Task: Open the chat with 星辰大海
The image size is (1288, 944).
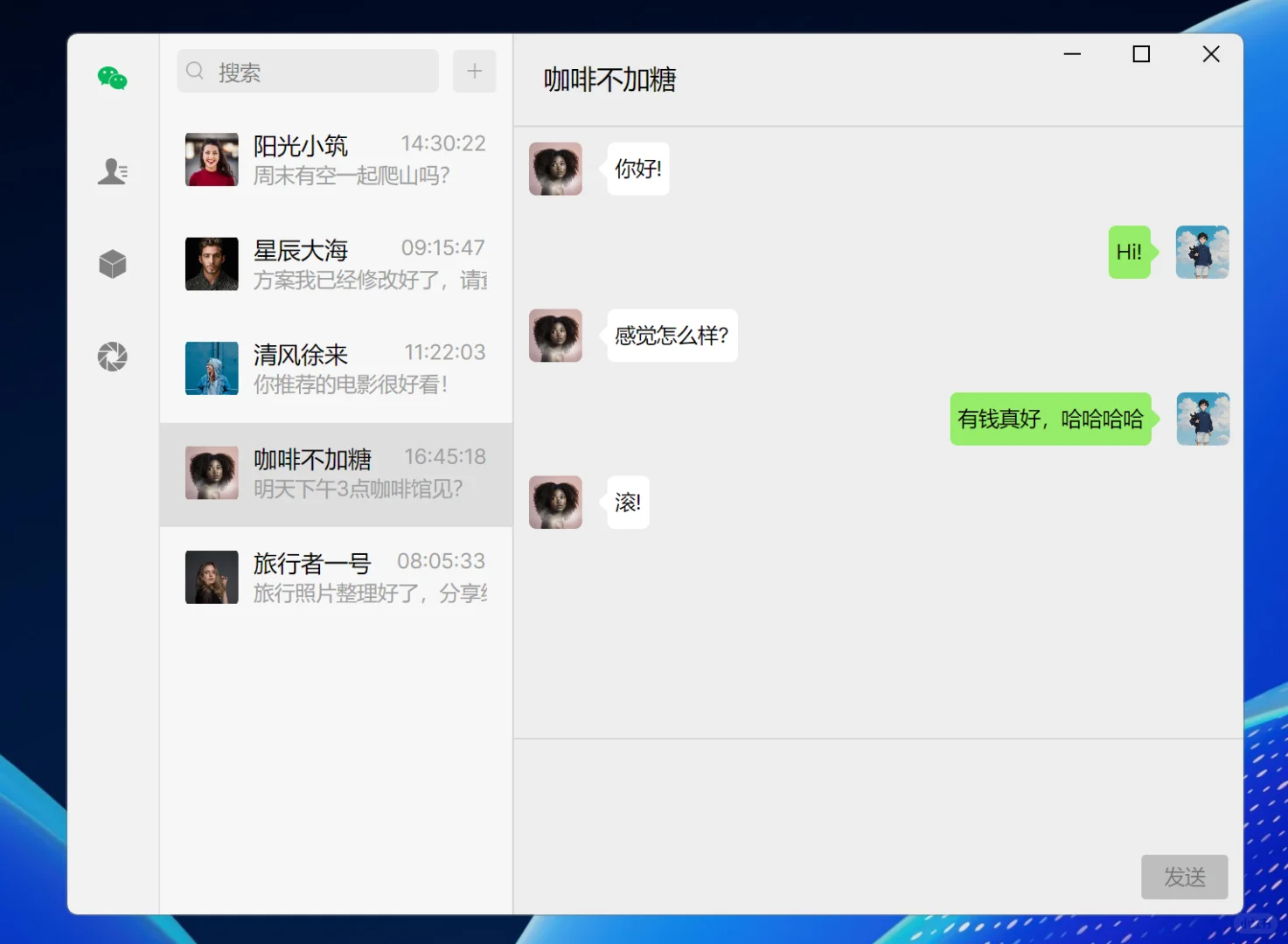Action: 336,264
